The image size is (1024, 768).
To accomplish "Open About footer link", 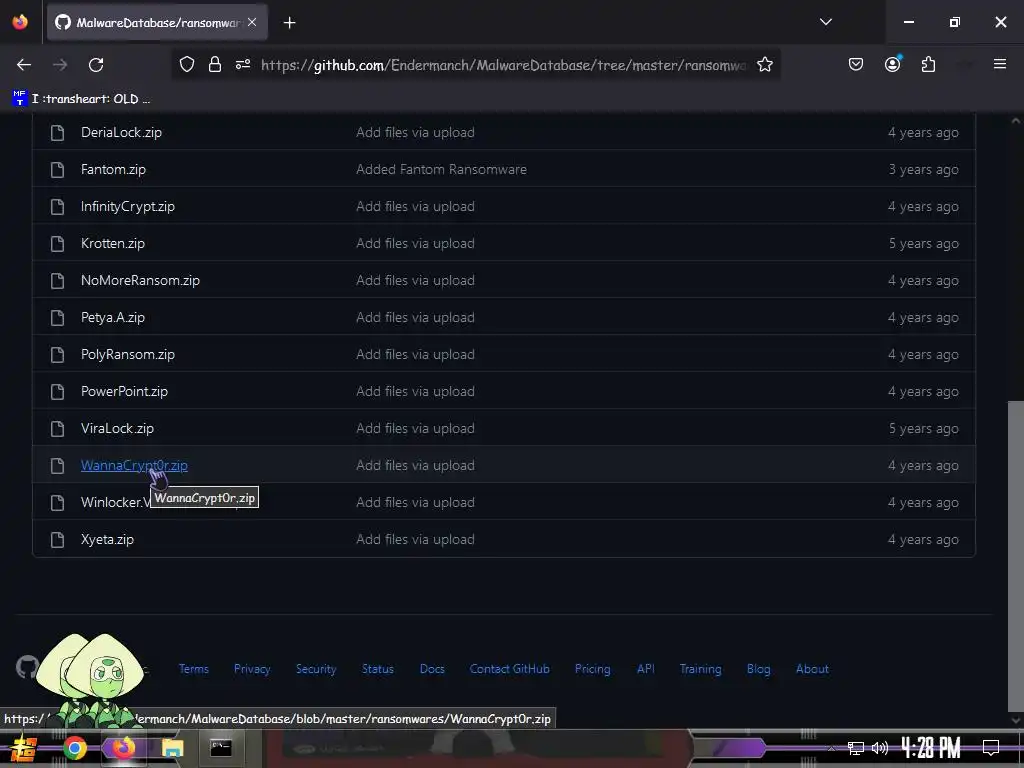I will (x=812, y=669).
